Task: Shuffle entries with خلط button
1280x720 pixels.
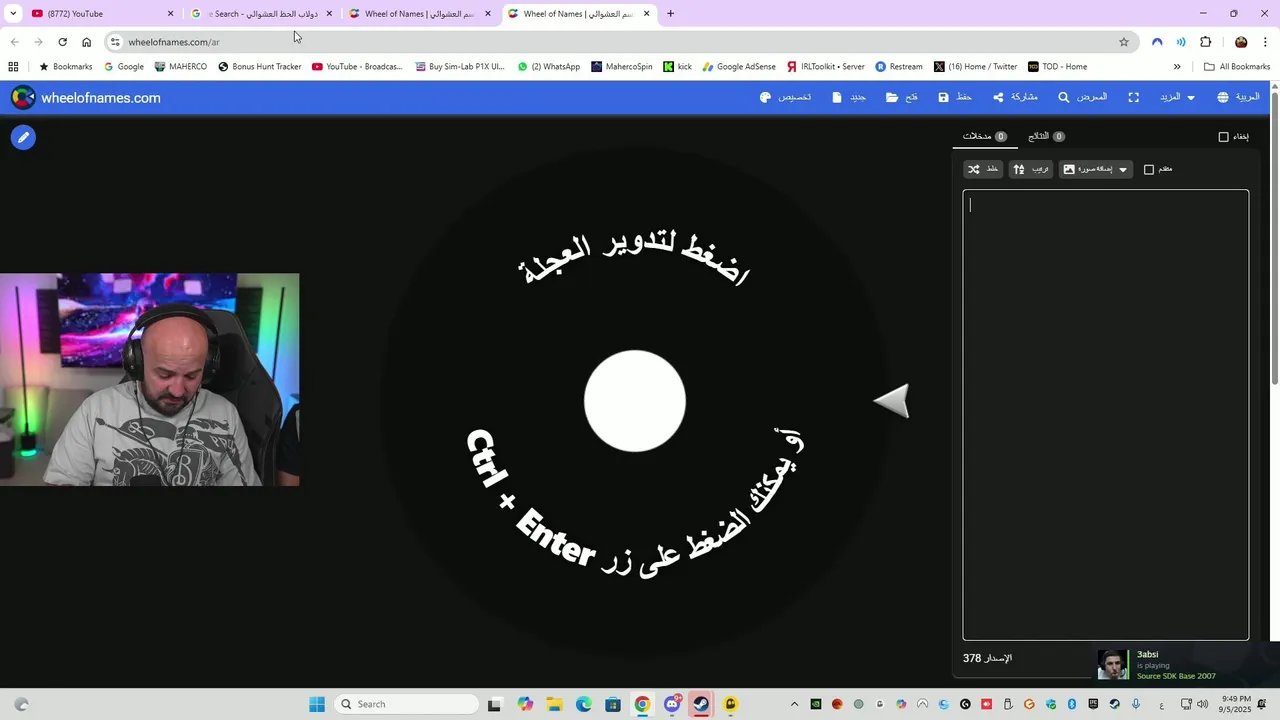Action: (x=983, y=169)
